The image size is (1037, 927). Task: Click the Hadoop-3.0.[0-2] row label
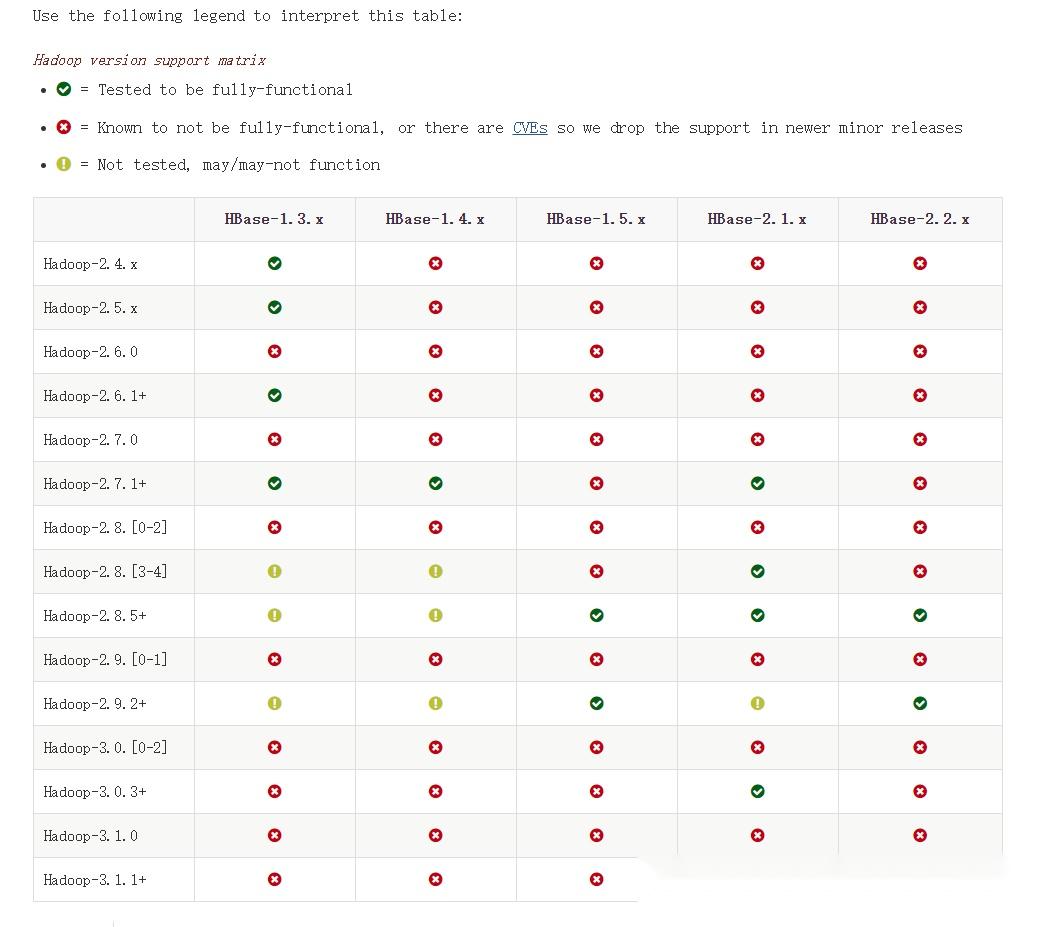[105, 747]
